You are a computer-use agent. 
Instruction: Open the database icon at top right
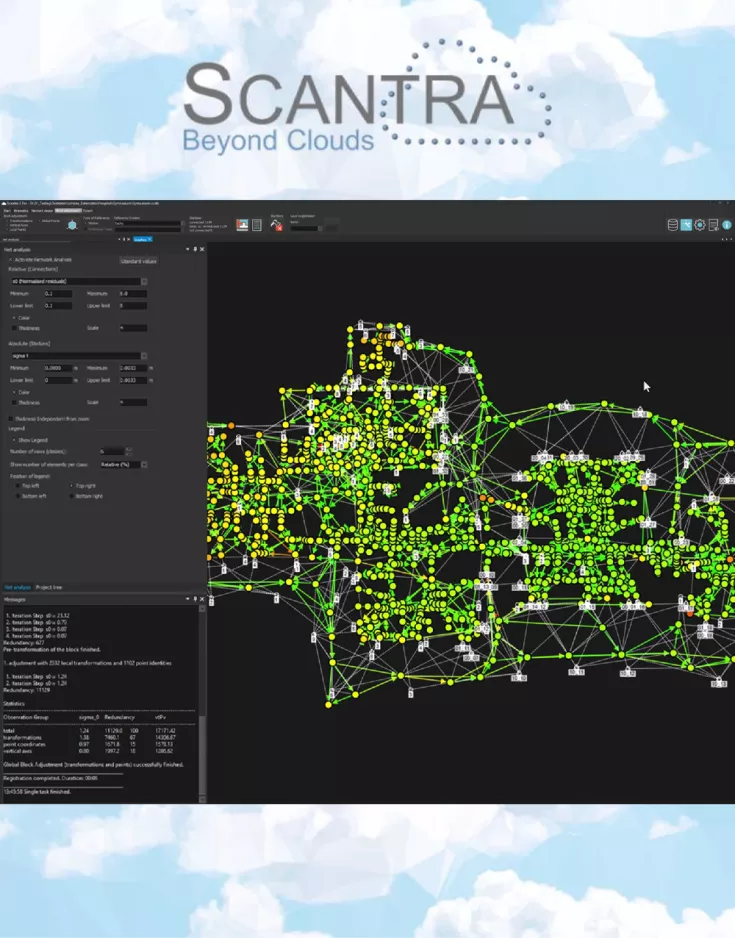coord(673,225)
